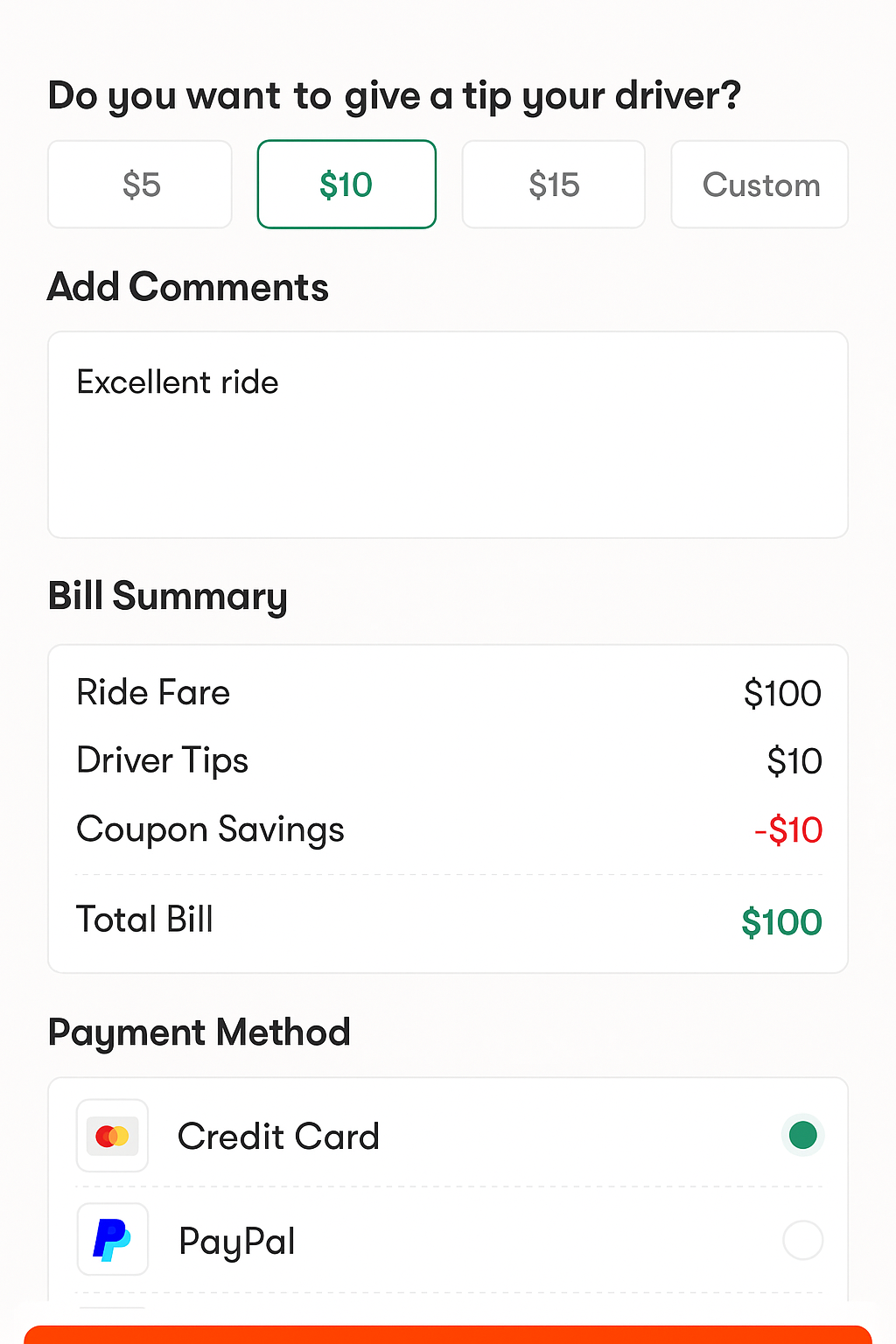Click the Add Comments heading
The height and width of the screenshot is (1344, 896).
tap(188, 287)
